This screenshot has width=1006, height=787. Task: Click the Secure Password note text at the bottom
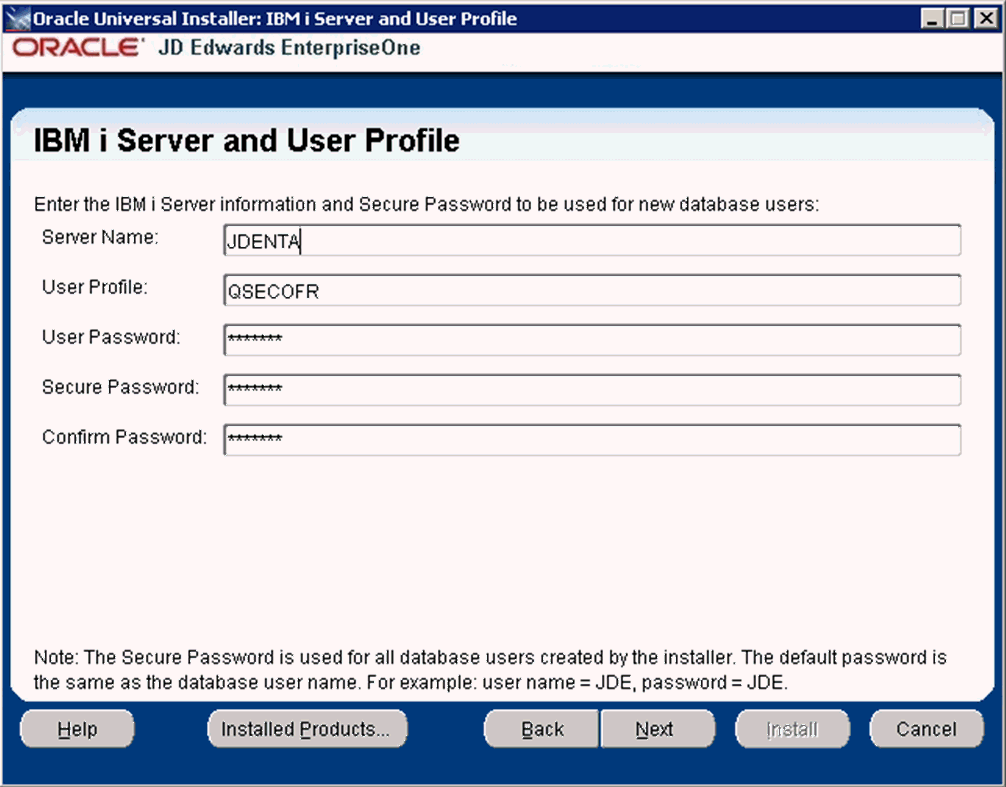pyautogui.click(x=490, y=670)
